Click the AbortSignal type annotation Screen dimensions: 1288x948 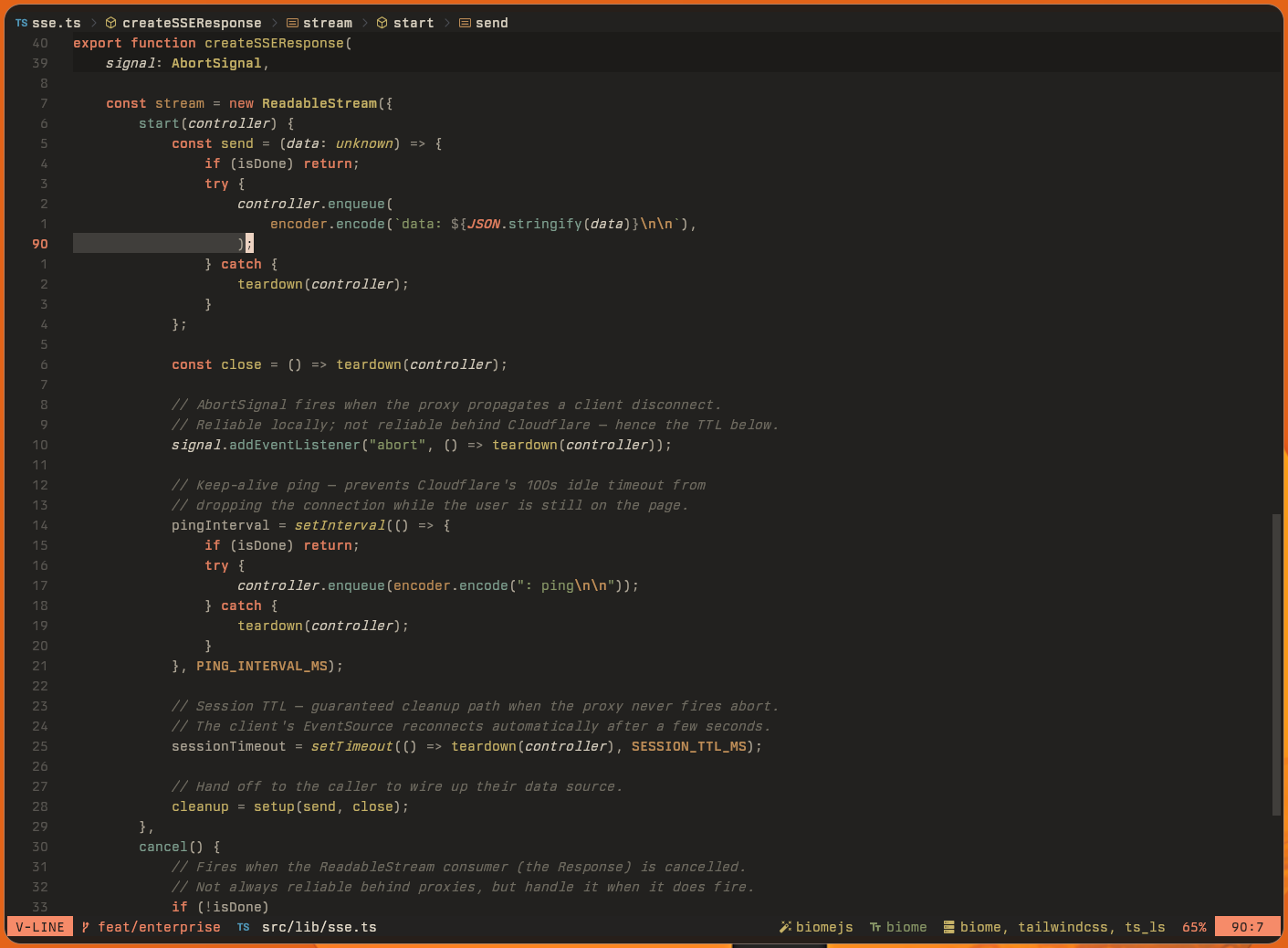pyautogui.click(x=216, y=63)
